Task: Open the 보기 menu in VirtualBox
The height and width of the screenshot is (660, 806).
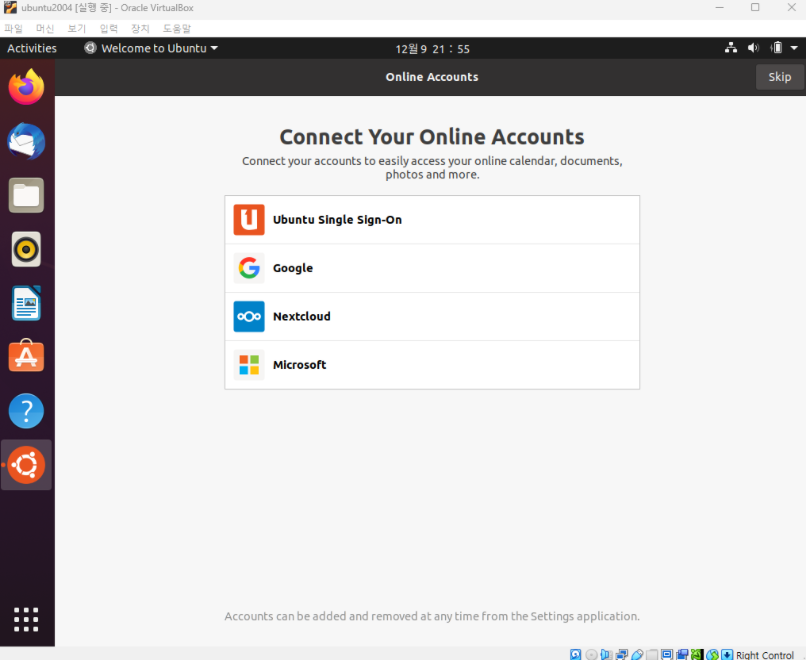Action: pos(77,28)
